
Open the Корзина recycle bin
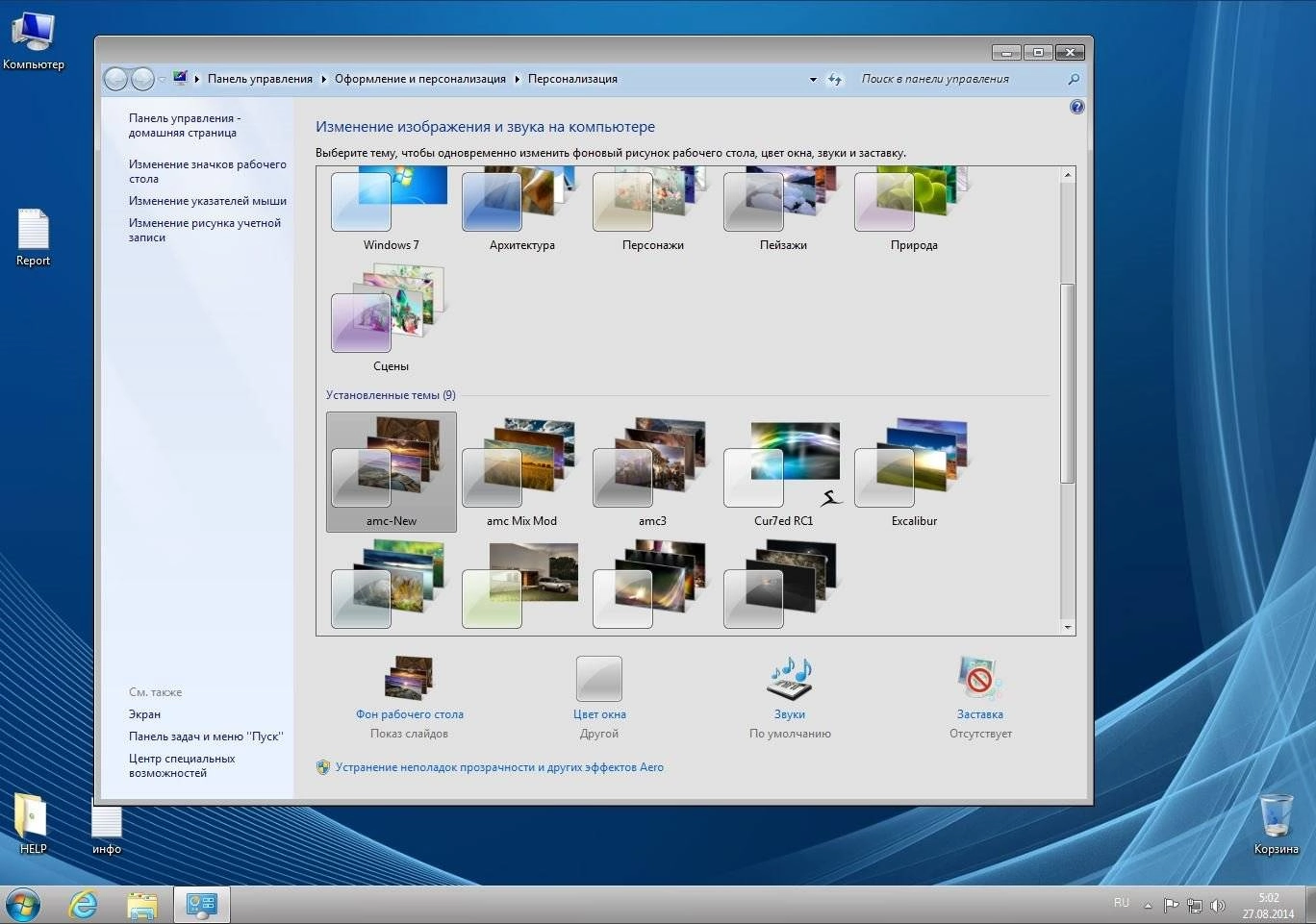point(1277,824)
